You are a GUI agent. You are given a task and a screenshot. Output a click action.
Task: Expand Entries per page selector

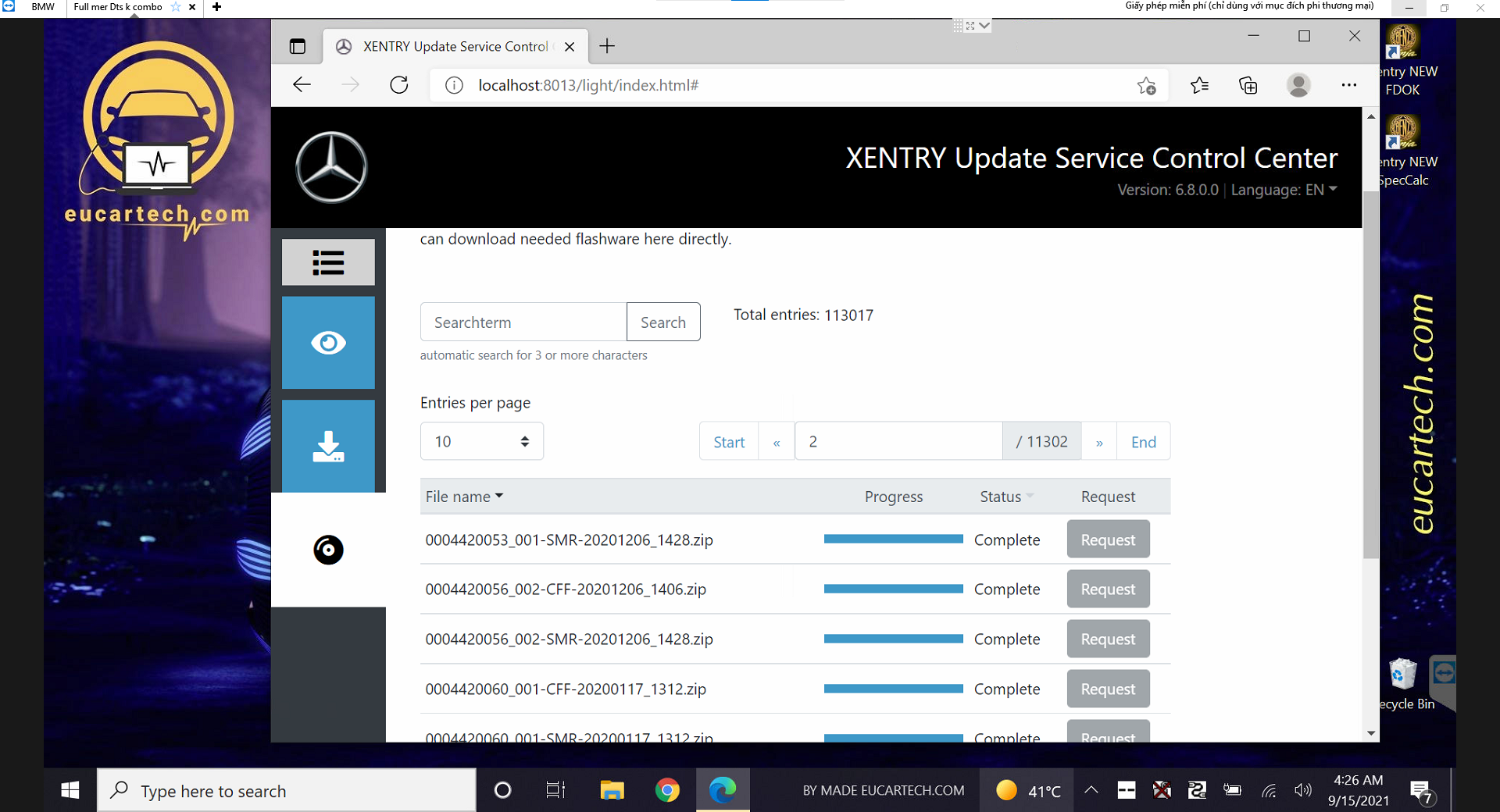tap(481, 442)
